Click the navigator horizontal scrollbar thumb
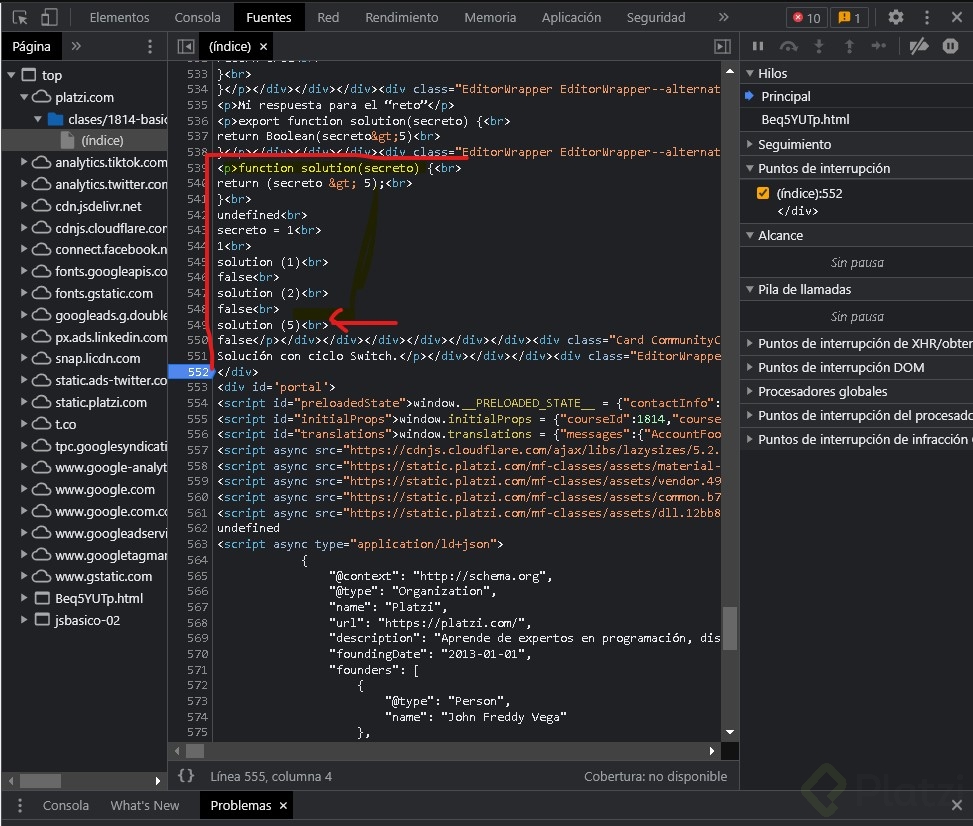Viewport: 973px width, 826px height. 40,780
